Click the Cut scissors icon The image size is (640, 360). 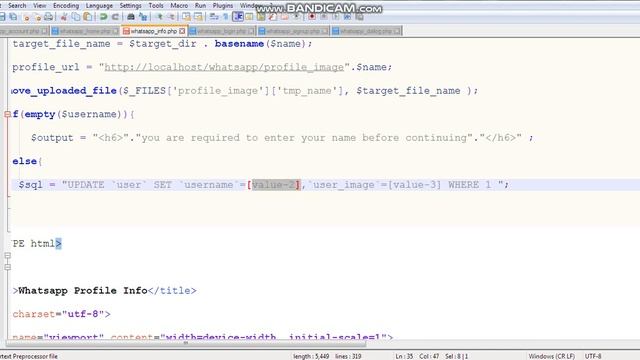[63, 17]
